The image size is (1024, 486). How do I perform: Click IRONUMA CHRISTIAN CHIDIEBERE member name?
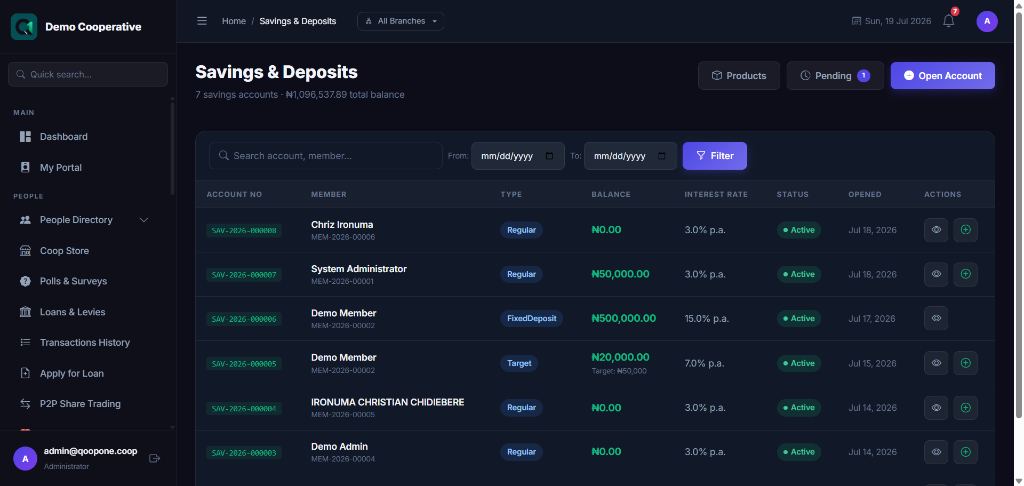tap(388, 402)
